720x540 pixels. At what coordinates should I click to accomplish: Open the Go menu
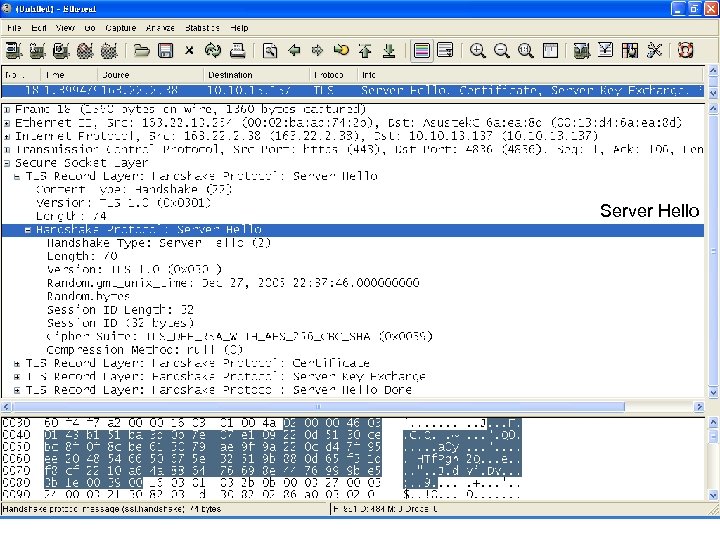pyautogui.click(x=90, y=28)
